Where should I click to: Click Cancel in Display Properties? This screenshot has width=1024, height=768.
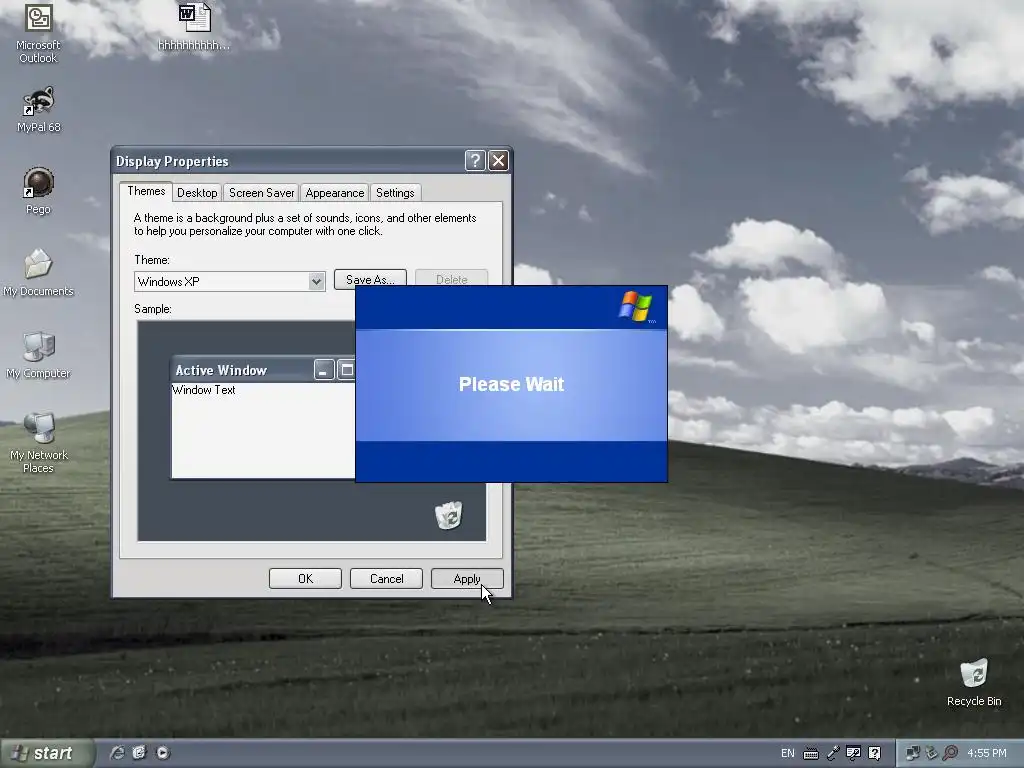[x=387, y=579]
